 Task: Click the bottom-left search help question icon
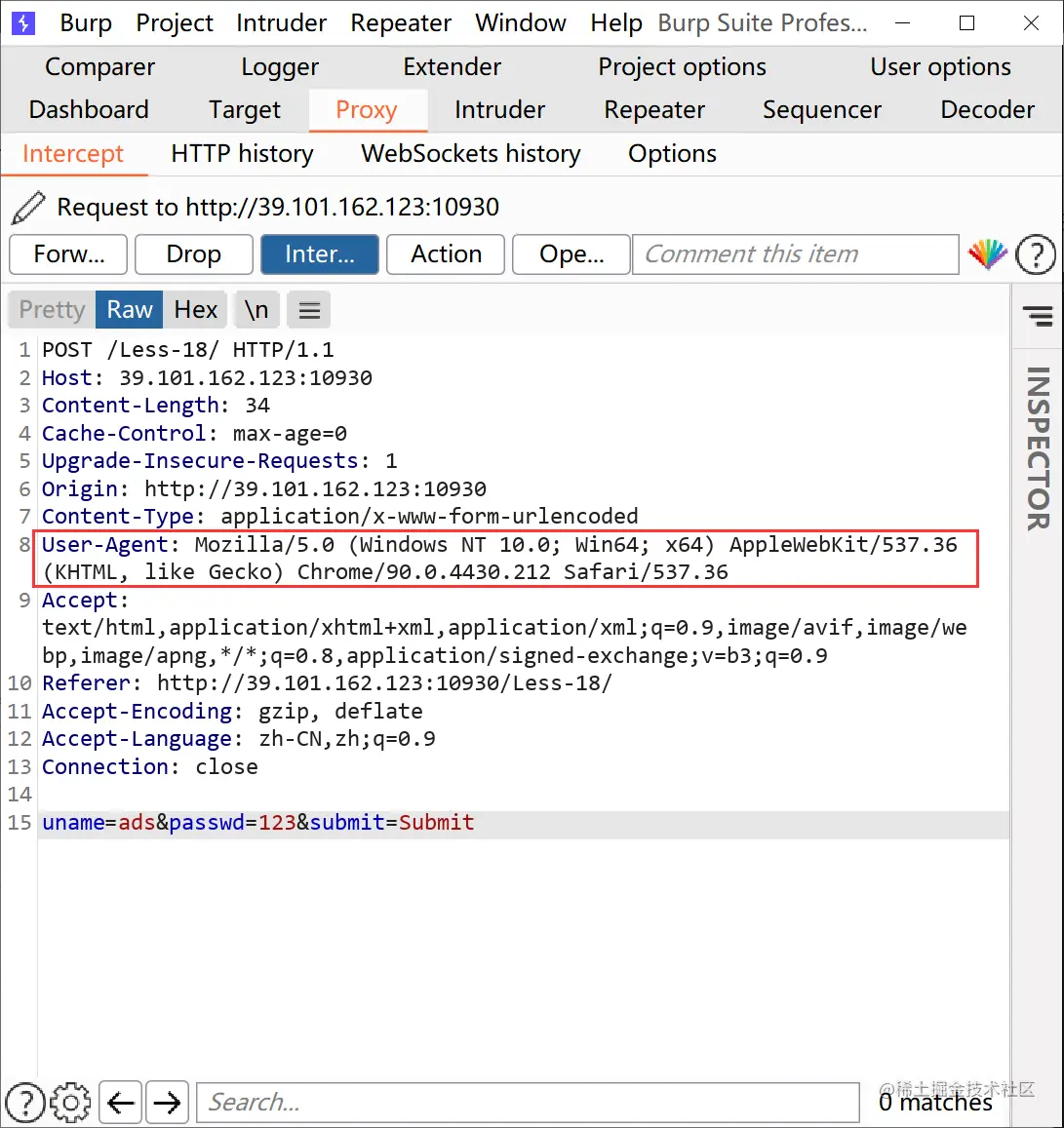25,1102
